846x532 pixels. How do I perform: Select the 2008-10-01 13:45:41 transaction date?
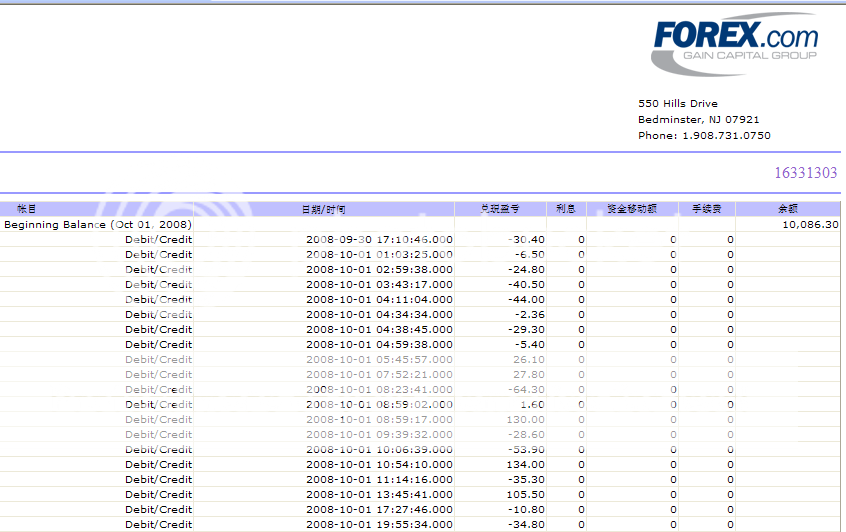tap(379, 494)
